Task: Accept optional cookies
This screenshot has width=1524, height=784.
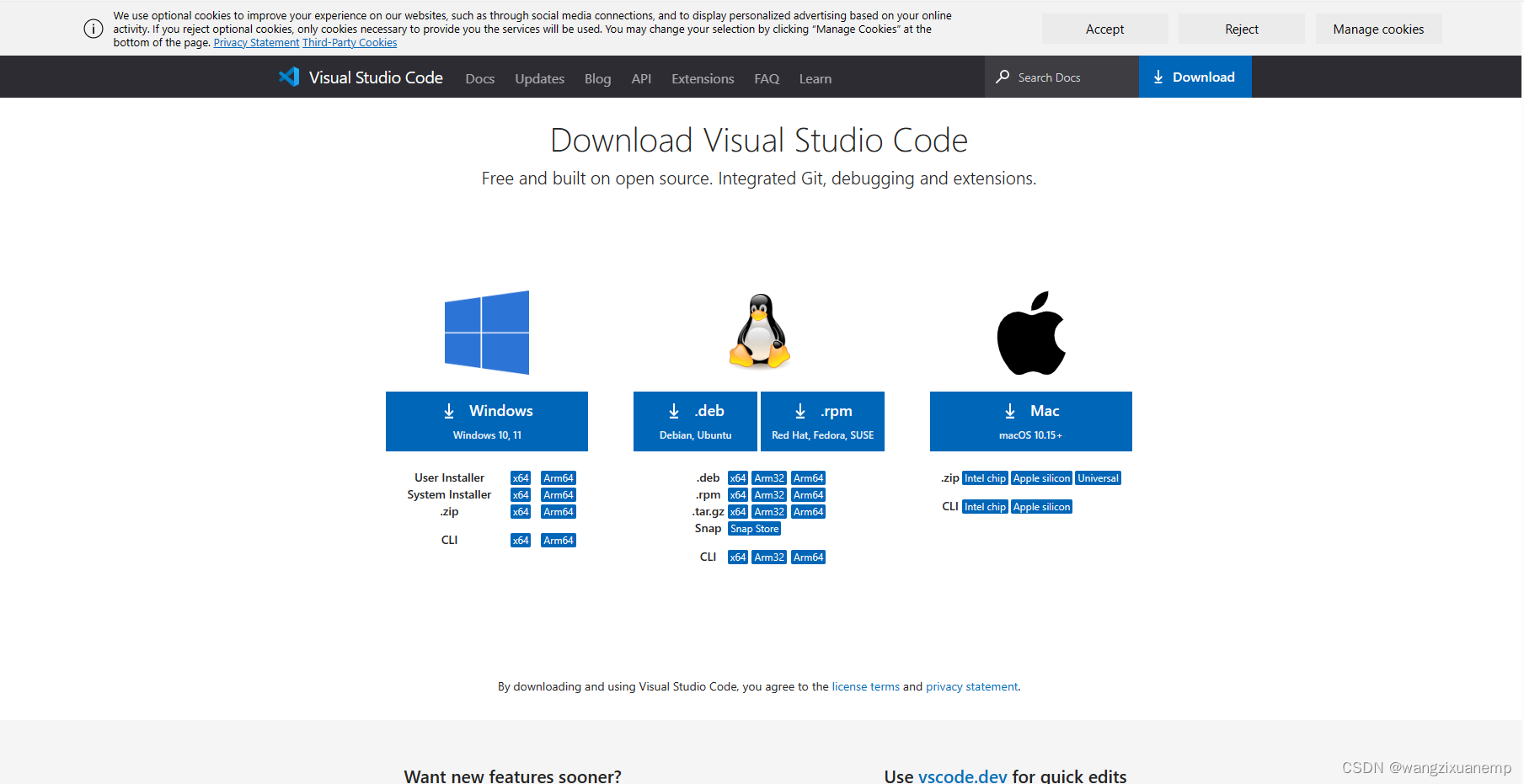Action: 1104,29
